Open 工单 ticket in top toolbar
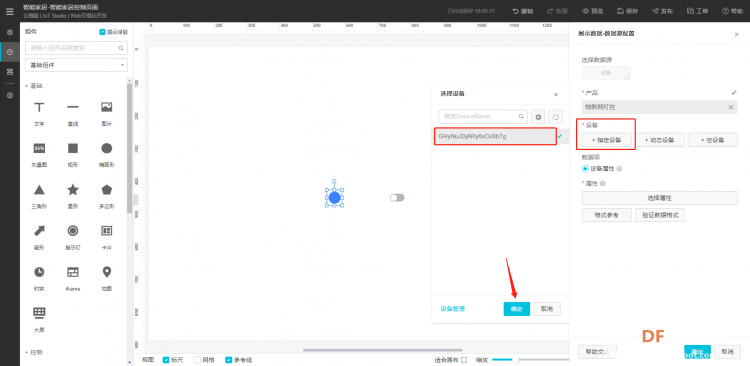The width and height of the screenshot is (750, 366). click(698, 11)
